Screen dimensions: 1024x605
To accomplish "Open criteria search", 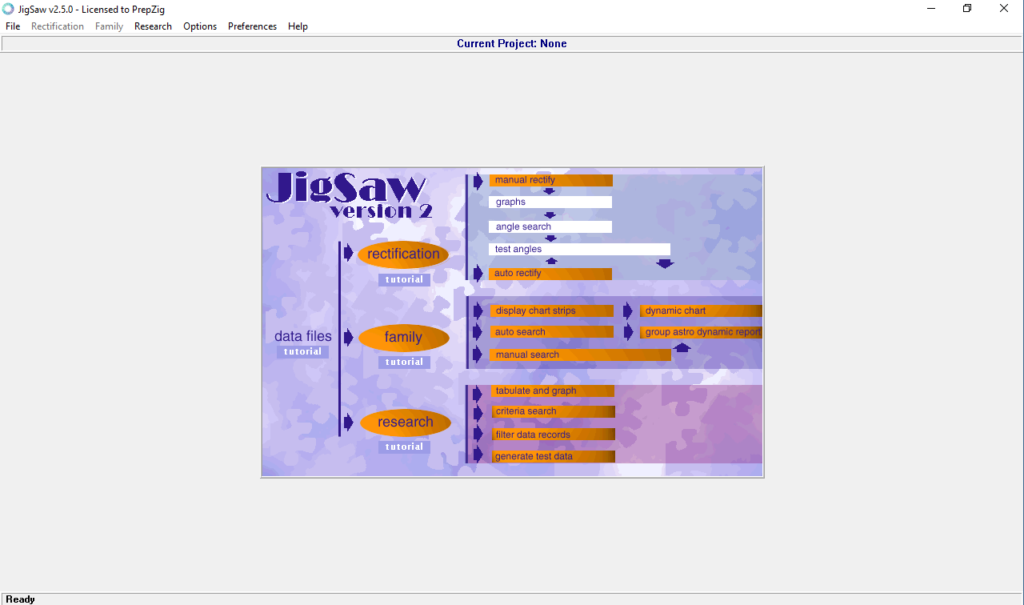I will click(x=552, y=412).
